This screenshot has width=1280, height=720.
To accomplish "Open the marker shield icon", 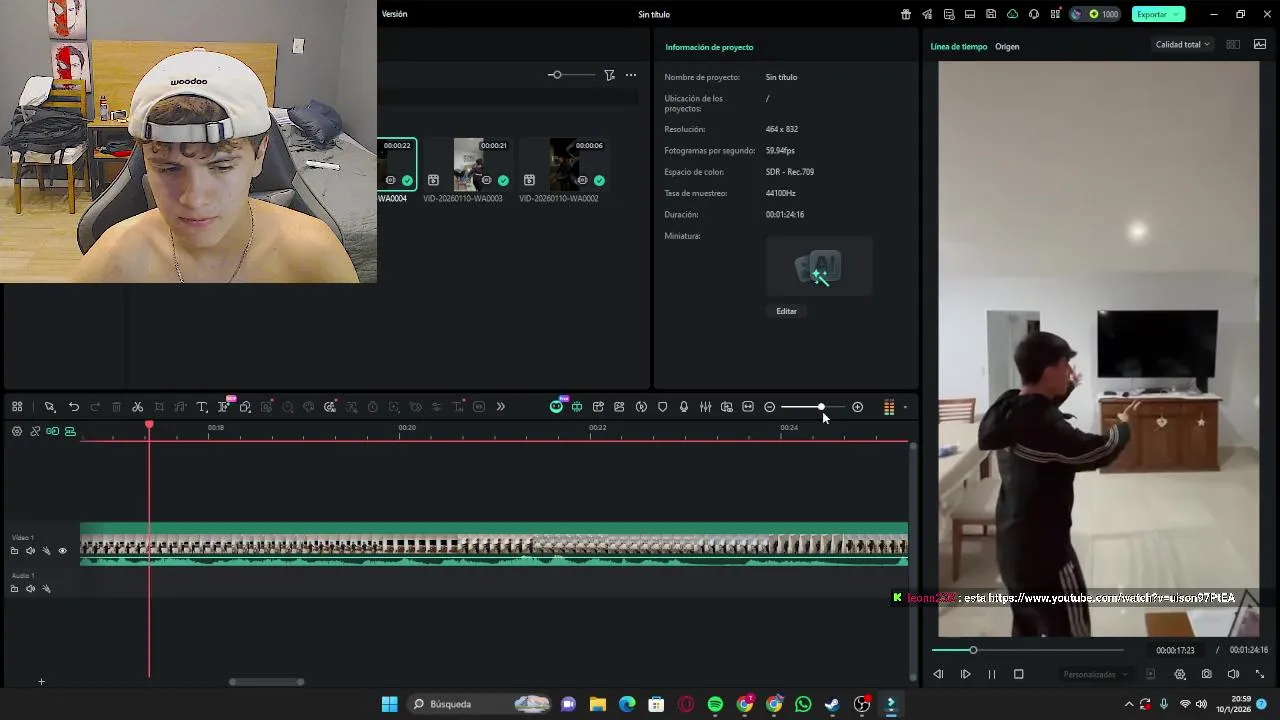I will pyautogui.click(x=662, y=407).
